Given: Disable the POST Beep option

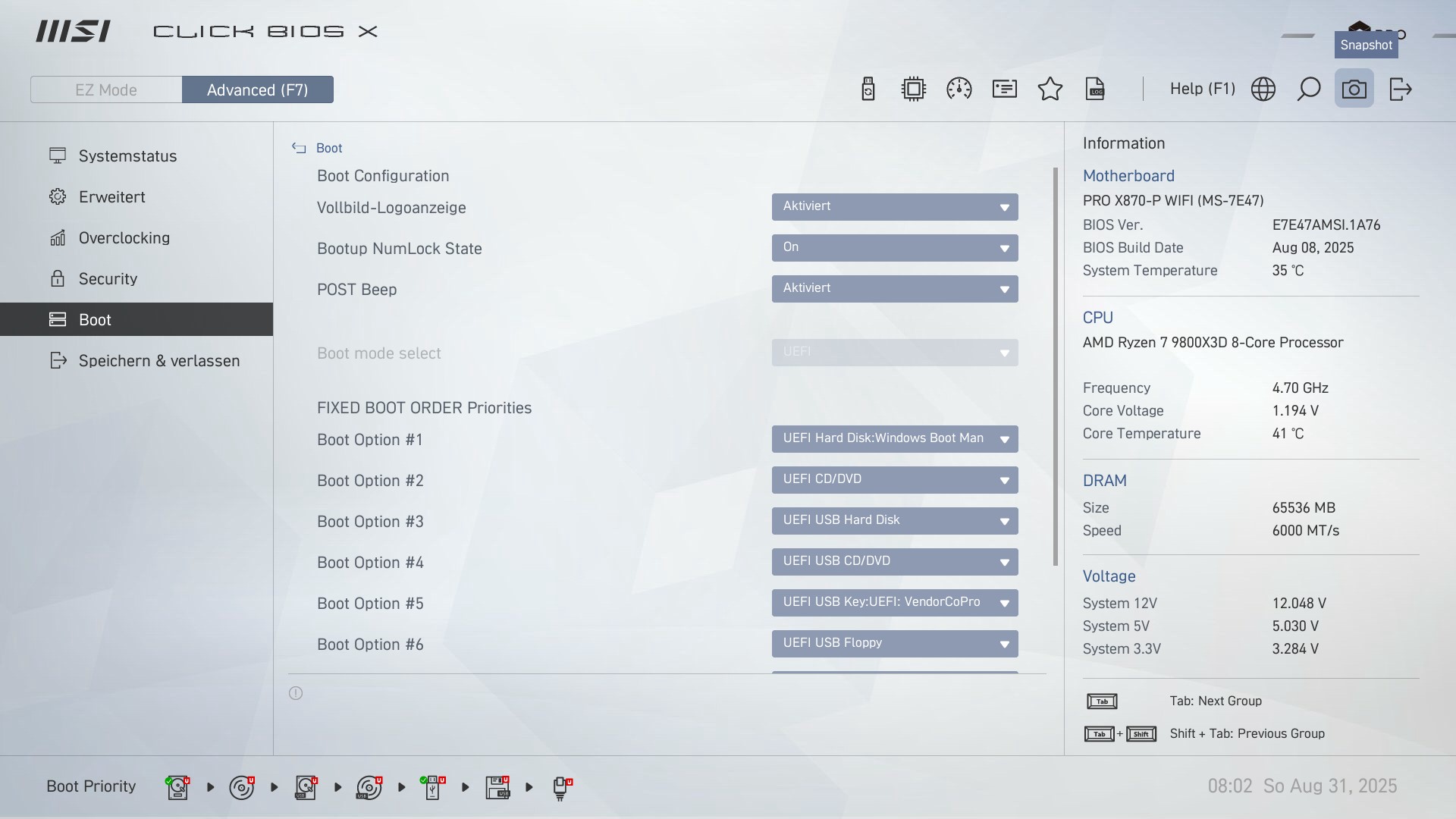Looking at the screenshot, I should [x=895, y=289].
